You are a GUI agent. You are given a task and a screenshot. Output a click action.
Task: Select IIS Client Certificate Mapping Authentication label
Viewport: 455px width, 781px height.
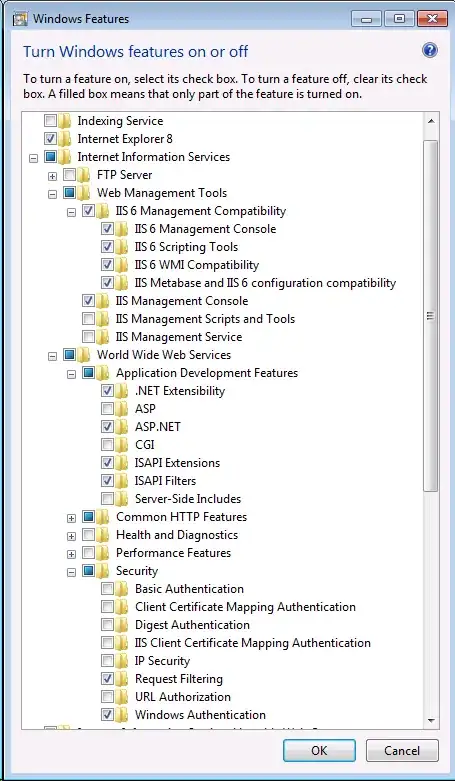pos(253,643)
